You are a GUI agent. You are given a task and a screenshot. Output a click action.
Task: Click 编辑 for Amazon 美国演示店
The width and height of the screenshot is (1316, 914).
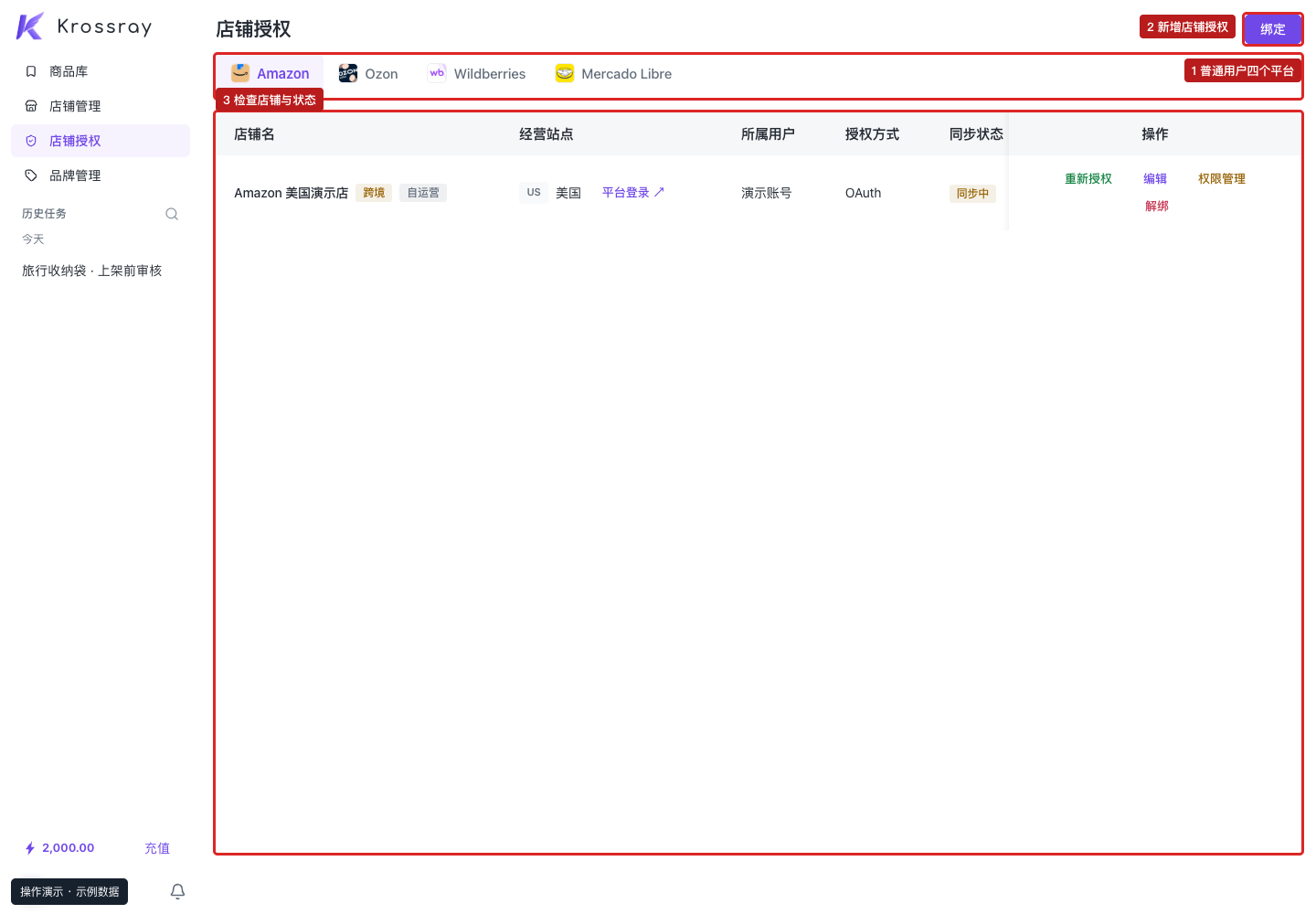tap(1155, 179)
